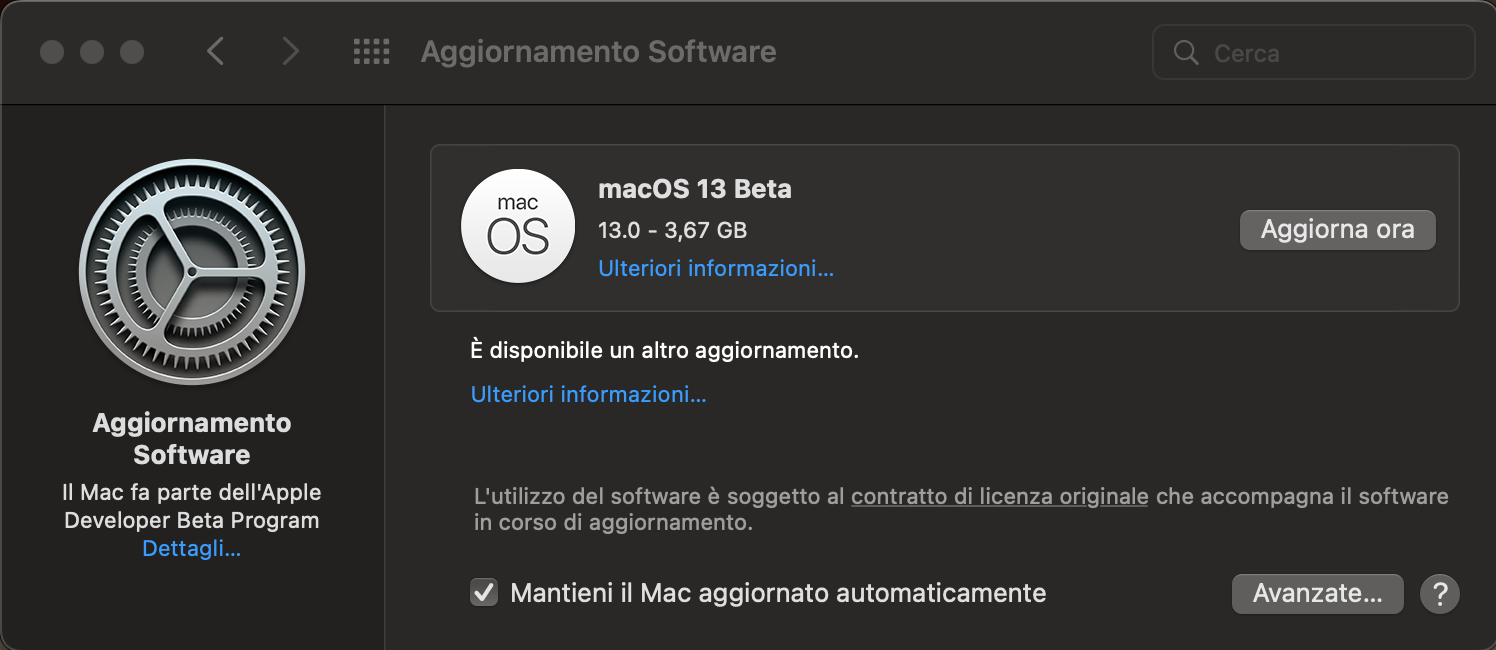Open Dettagli… link for Beta Program
This screenshot has width=1496, height=650.
point(192,549)
